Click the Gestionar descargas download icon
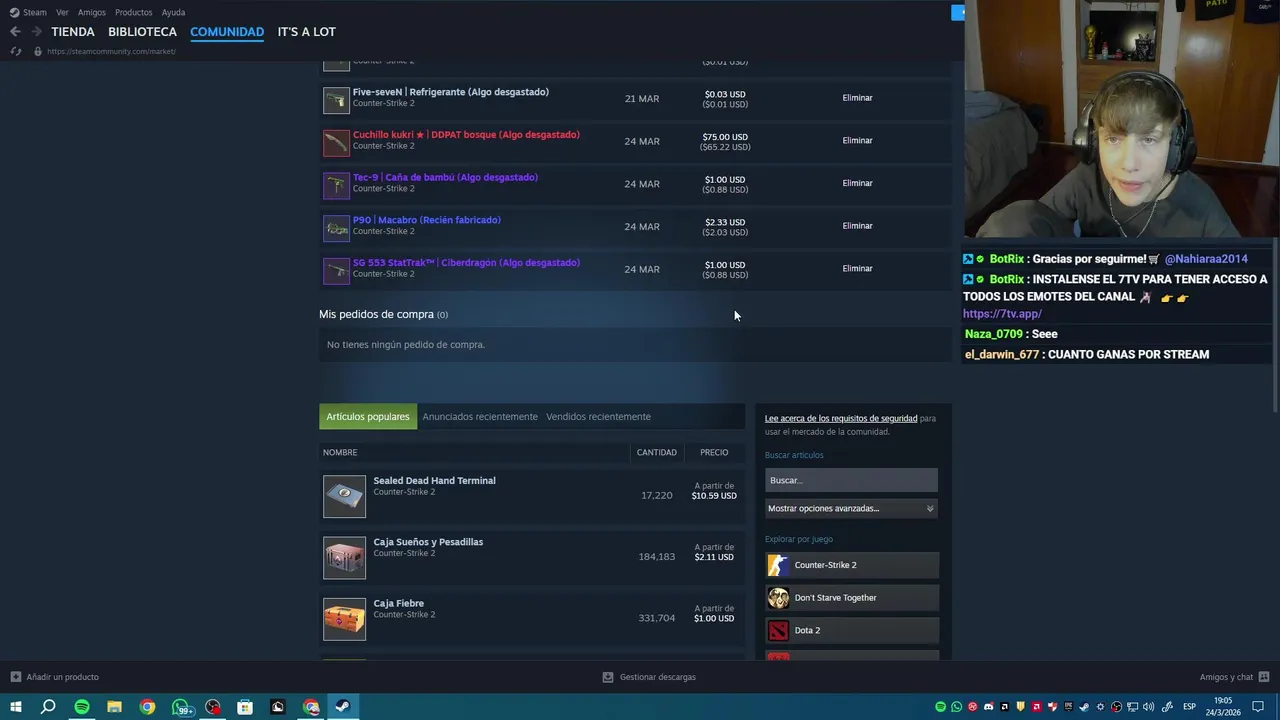 click(x=607, y=677)
